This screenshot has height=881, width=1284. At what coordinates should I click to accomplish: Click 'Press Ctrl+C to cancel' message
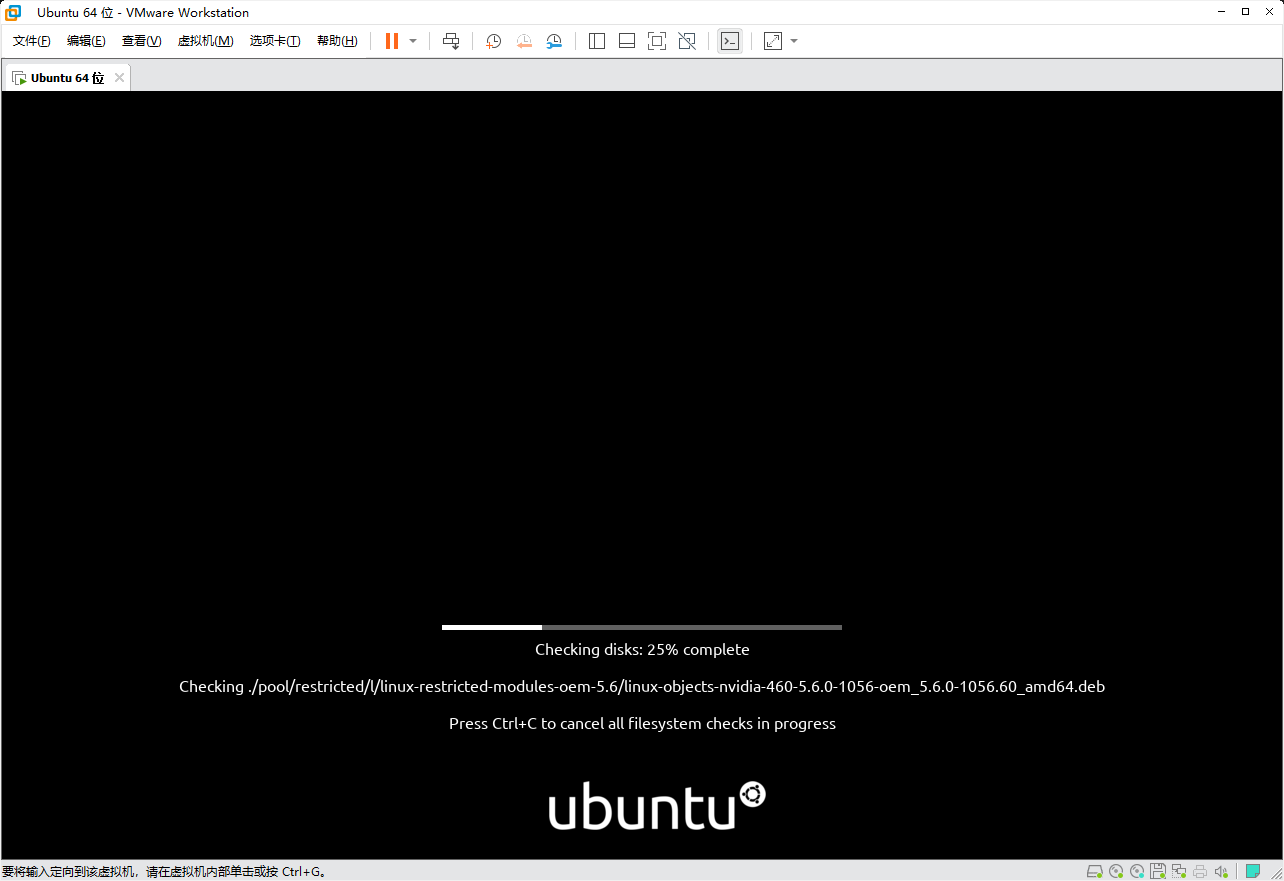click(x=642, y=724)
